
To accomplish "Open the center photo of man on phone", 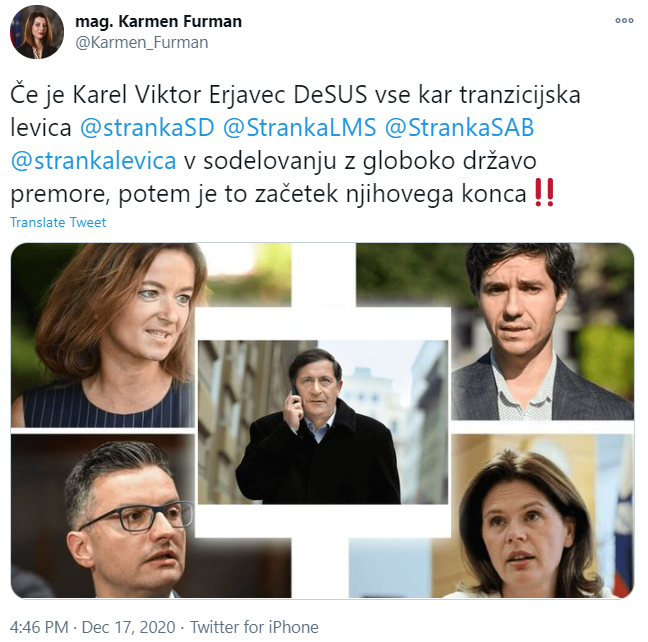I will click(x=323, y=422).
